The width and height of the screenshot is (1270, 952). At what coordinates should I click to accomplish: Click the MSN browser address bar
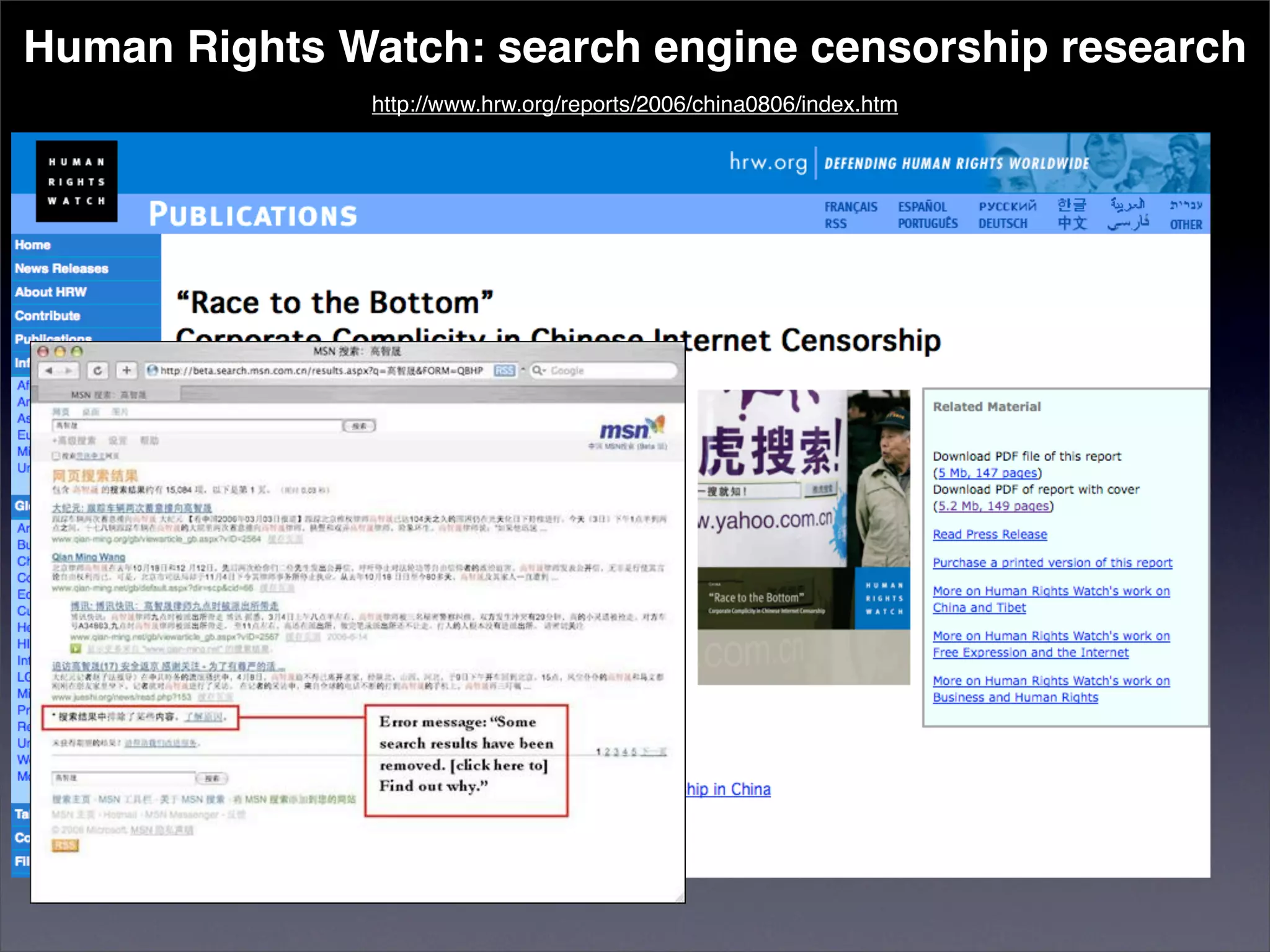pyautogui.click(x=319, y=371)
